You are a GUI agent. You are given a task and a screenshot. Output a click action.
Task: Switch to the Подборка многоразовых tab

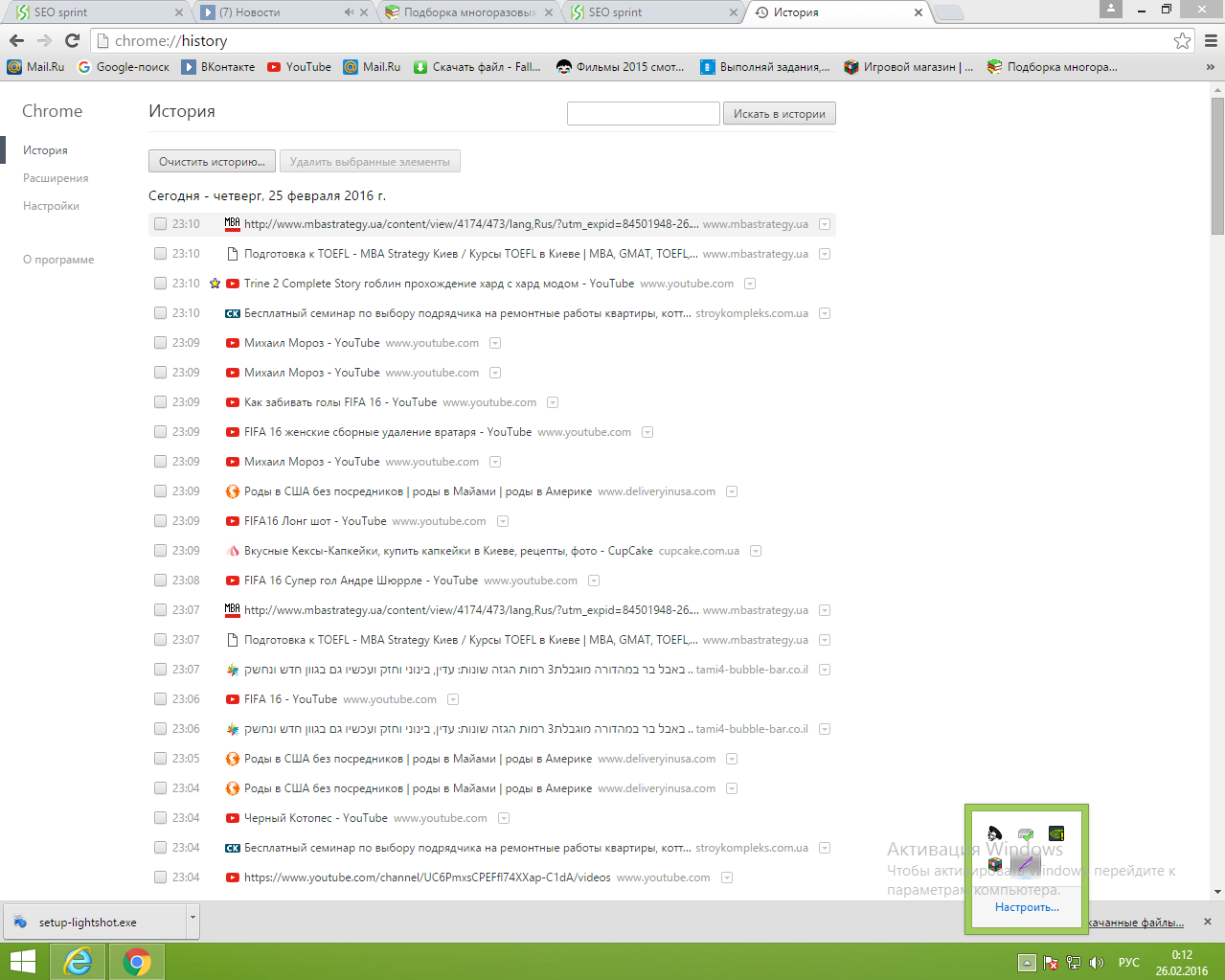point(469,12)
